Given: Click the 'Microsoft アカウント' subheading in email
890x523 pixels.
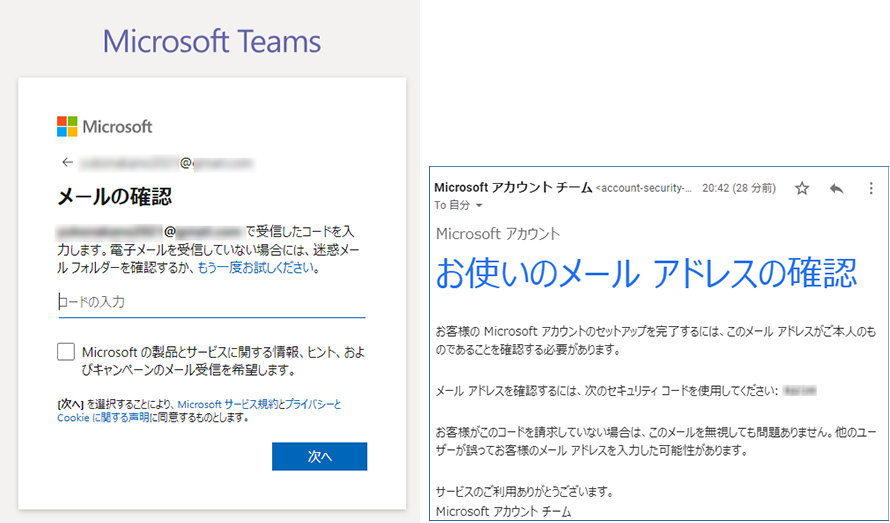Looking at the screenshot, I should [x=498, y=233].
